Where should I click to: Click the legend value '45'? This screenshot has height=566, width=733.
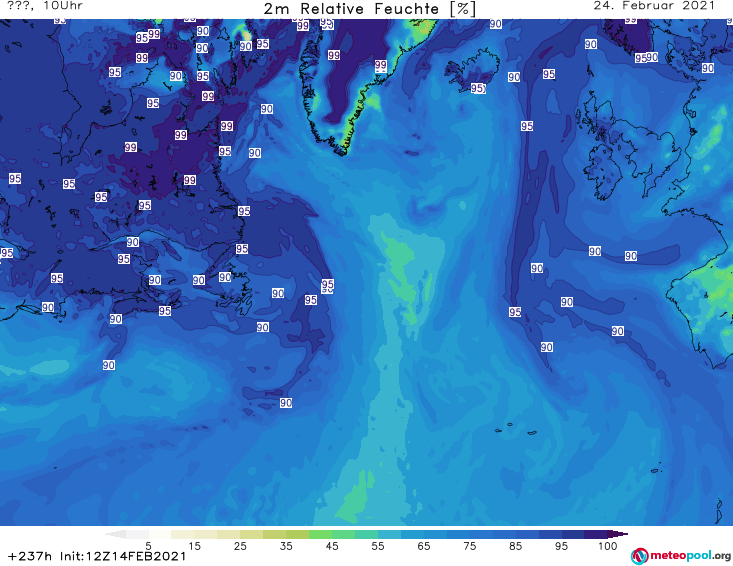click(332, 545)
